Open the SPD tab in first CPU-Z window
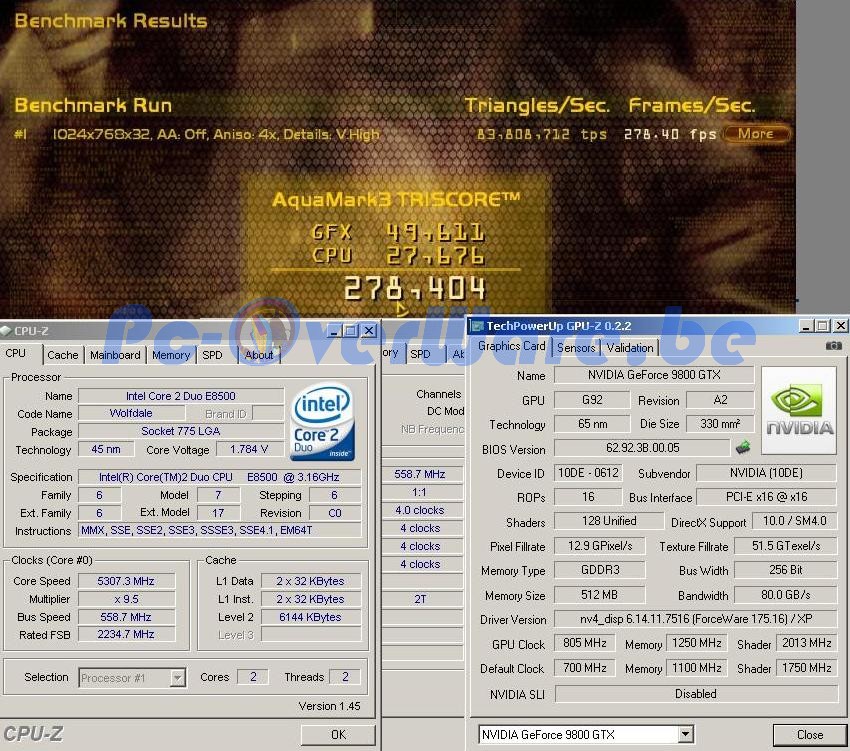The width and height of the screenshot is (850, 751). pos(212,355)
